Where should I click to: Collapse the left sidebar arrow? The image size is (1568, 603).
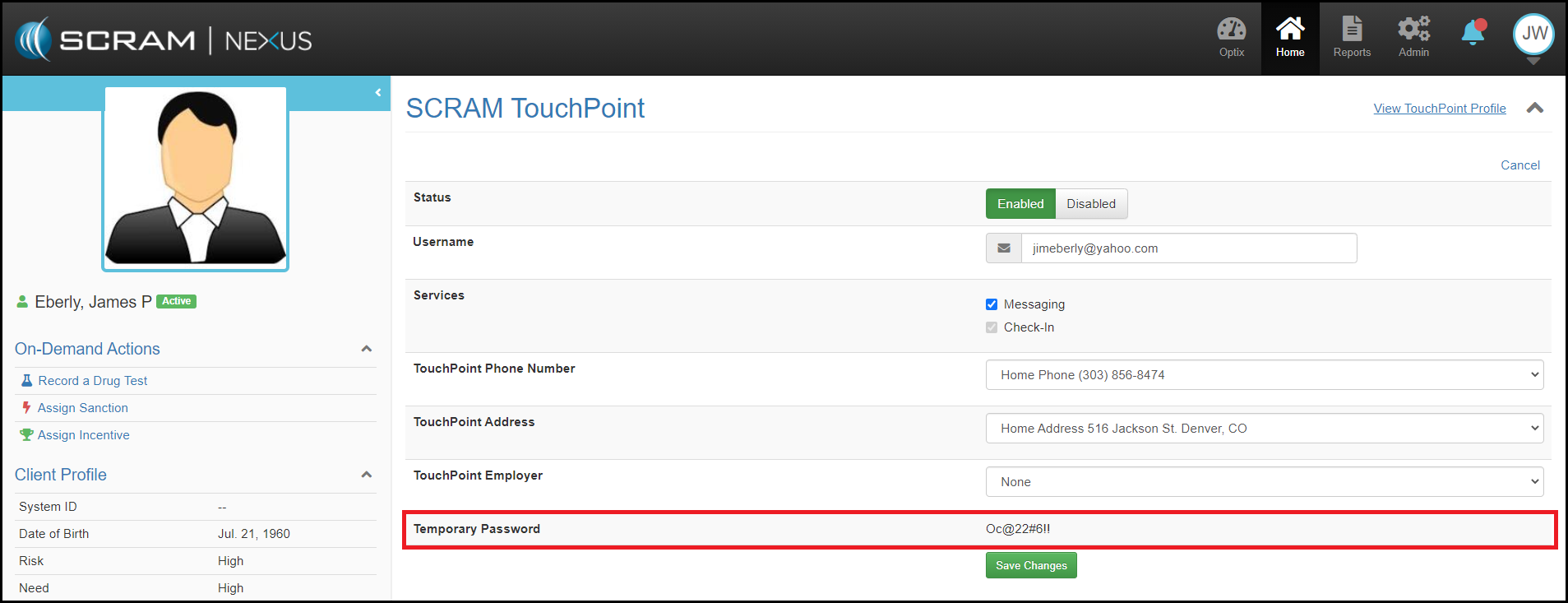pos(378,93)
